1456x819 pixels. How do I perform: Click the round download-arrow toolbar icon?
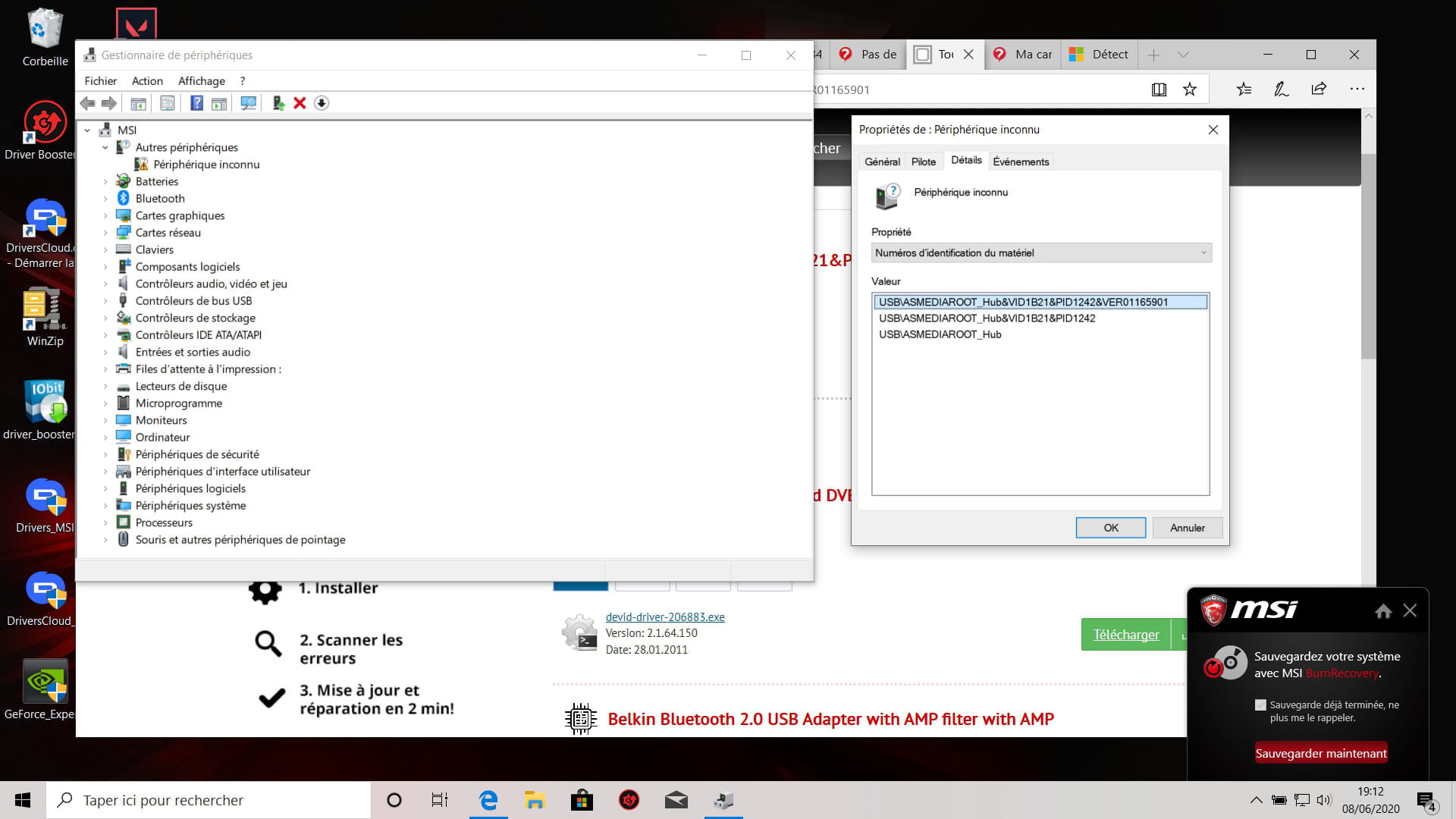(322, 103)
